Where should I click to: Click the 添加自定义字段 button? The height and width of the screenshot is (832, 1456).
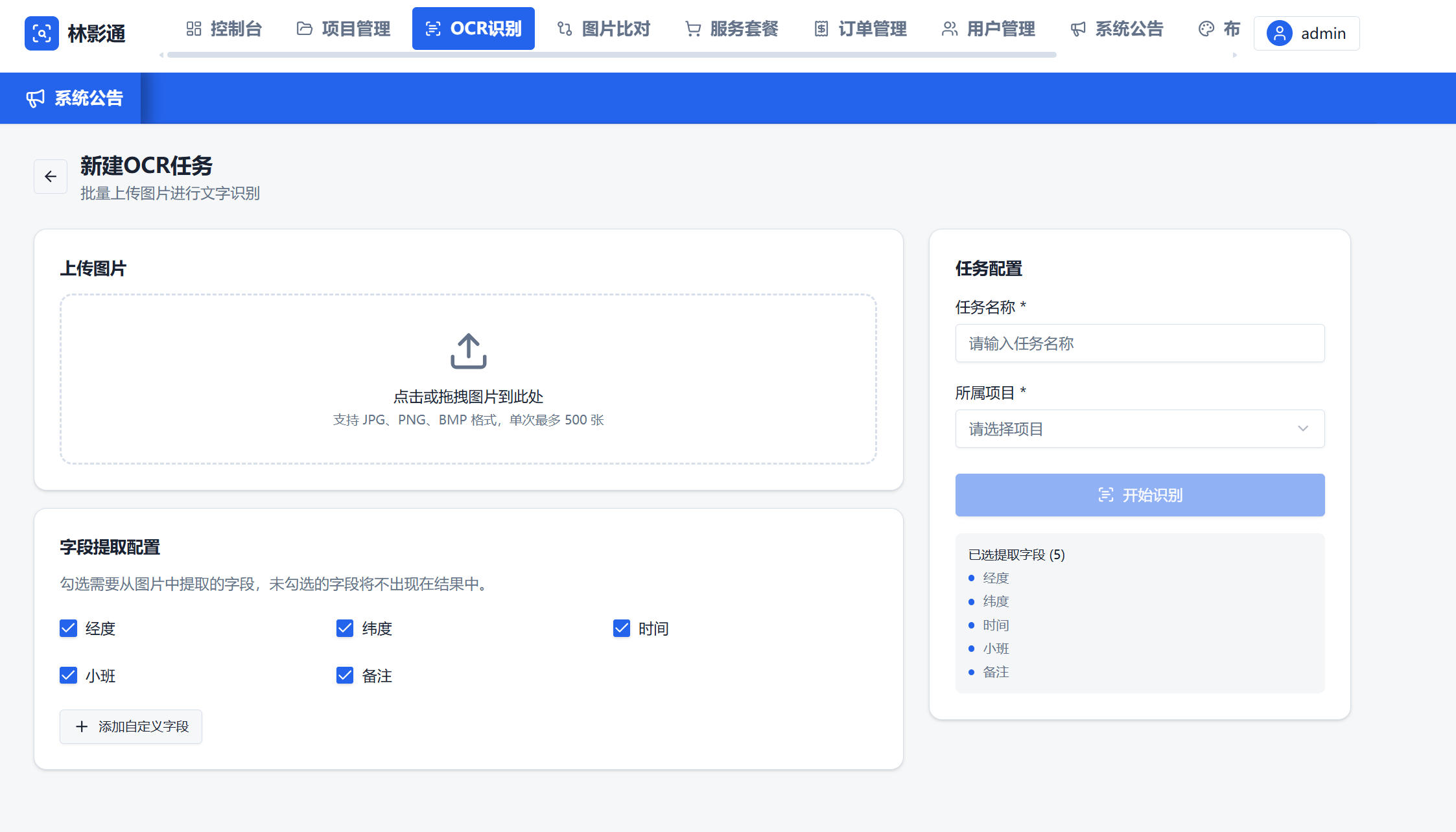click(x=131, y=726)
